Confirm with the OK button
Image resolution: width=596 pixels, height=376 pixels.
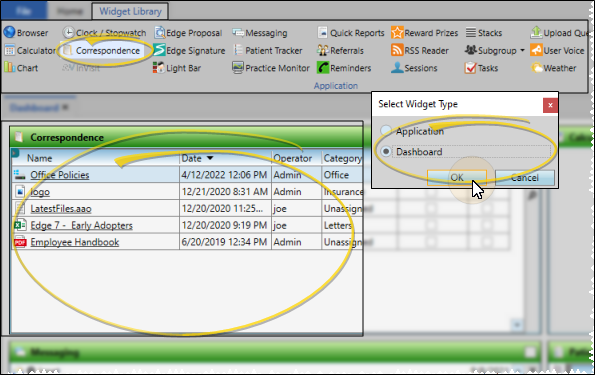pyautogui.click(x=457, y=178)
